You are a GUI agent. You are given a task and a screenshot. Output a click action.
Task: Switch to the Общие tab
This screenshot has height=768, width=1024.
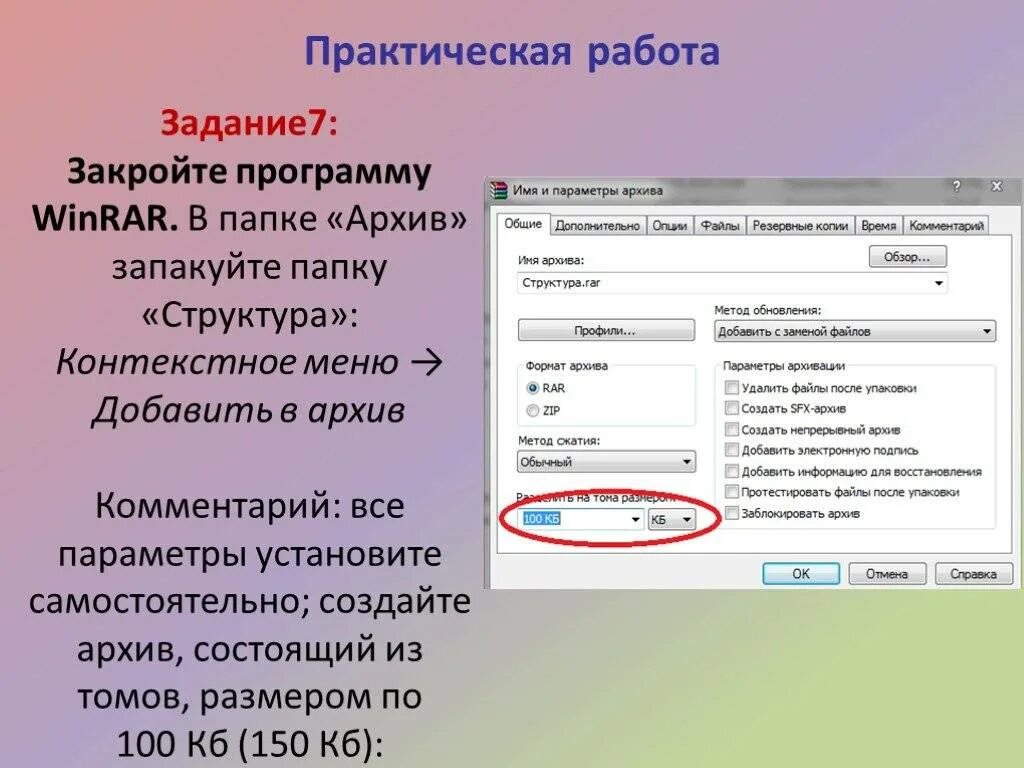point(522,224)
